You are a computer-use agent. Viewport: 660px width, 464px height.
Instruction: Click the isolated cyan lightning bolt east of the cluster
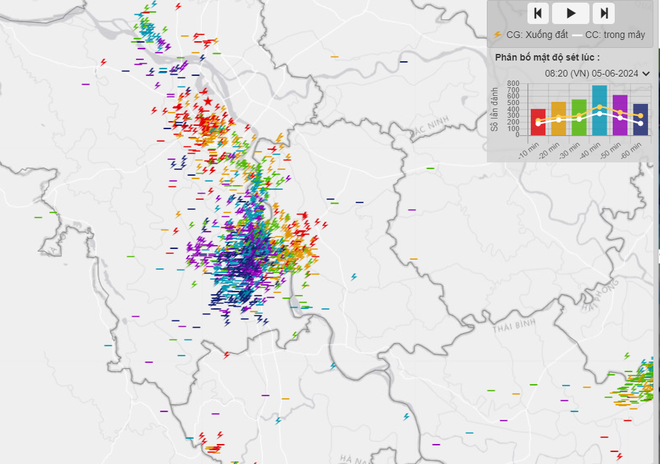[x=354, y=276]
